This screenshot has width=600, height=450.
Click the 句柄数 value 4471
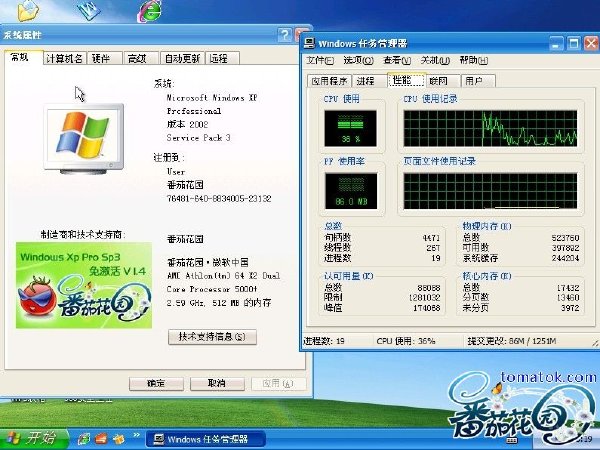[431, 238]
